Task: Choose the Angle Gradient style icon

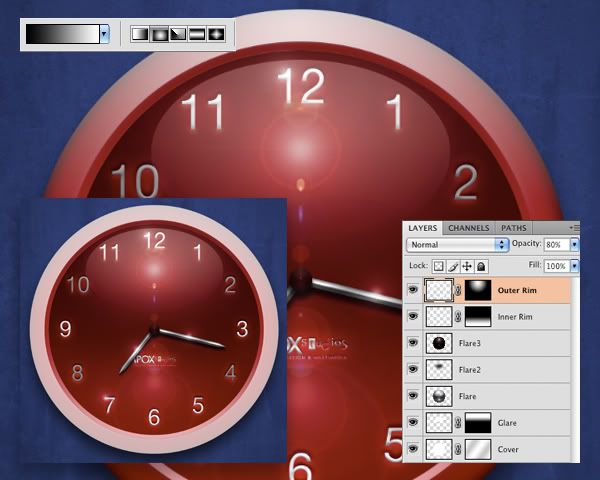Action: pos(178,34)
